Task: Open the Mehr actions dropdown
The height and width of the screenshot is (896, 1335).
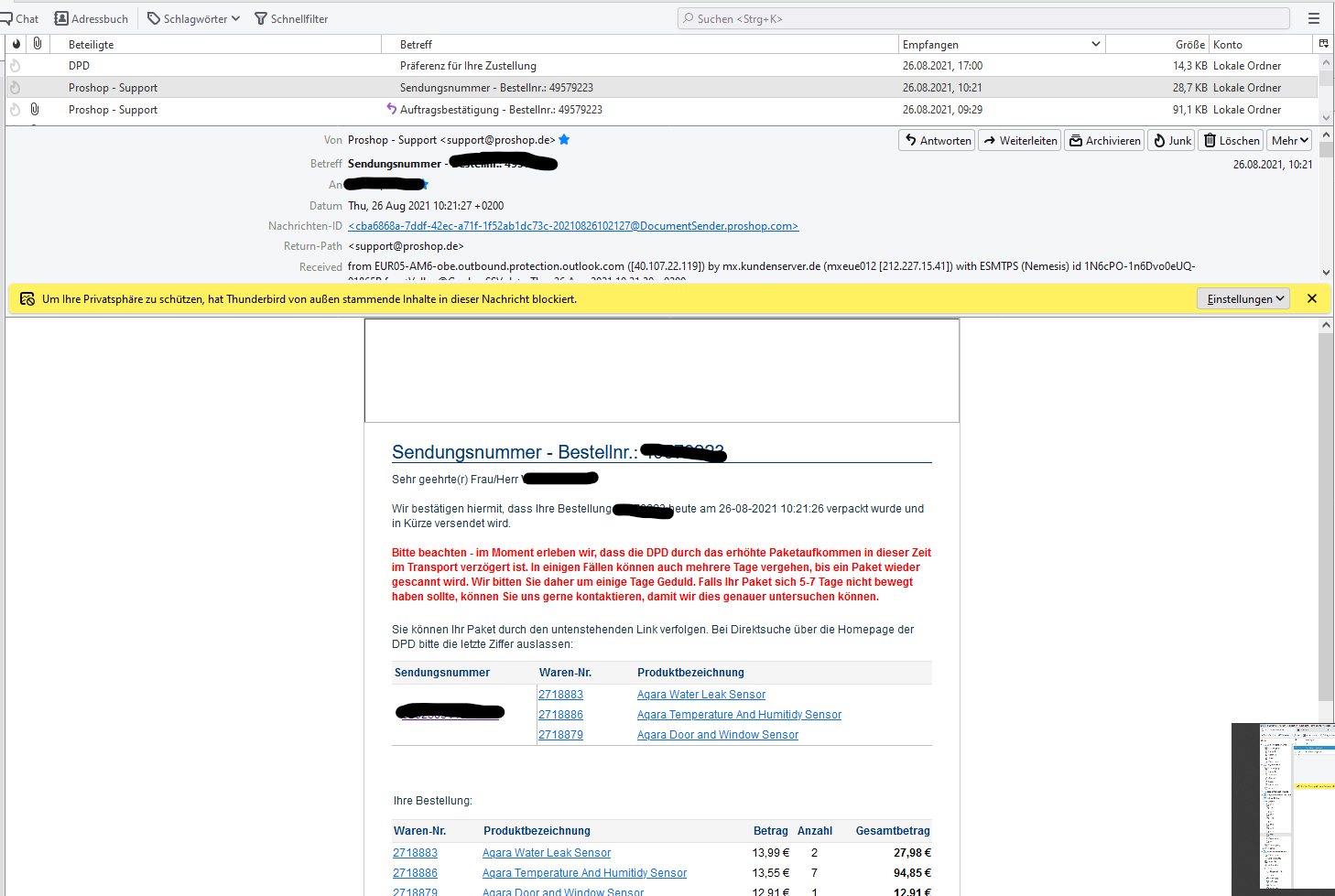Action: [x=1290, y=140]
